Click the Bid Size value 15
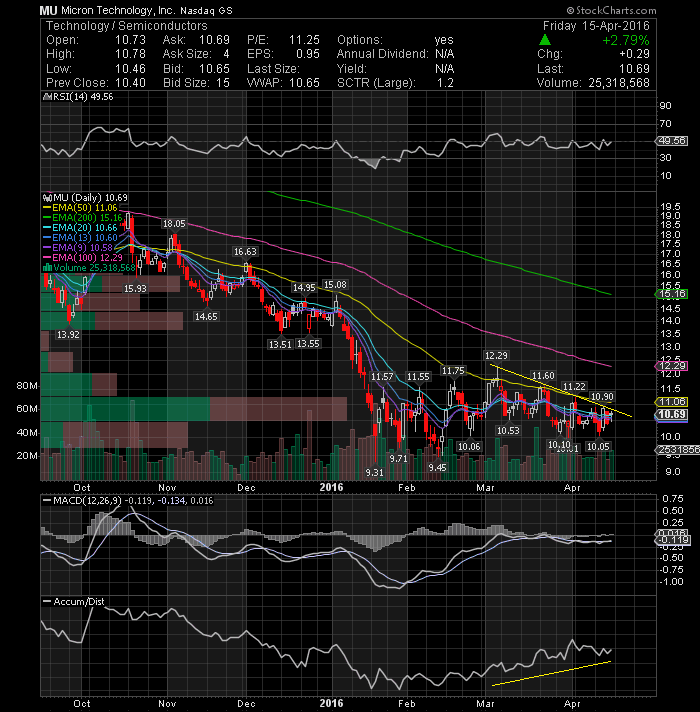The width and height of the screenshot is (700, 712). (x=223, y=83)
